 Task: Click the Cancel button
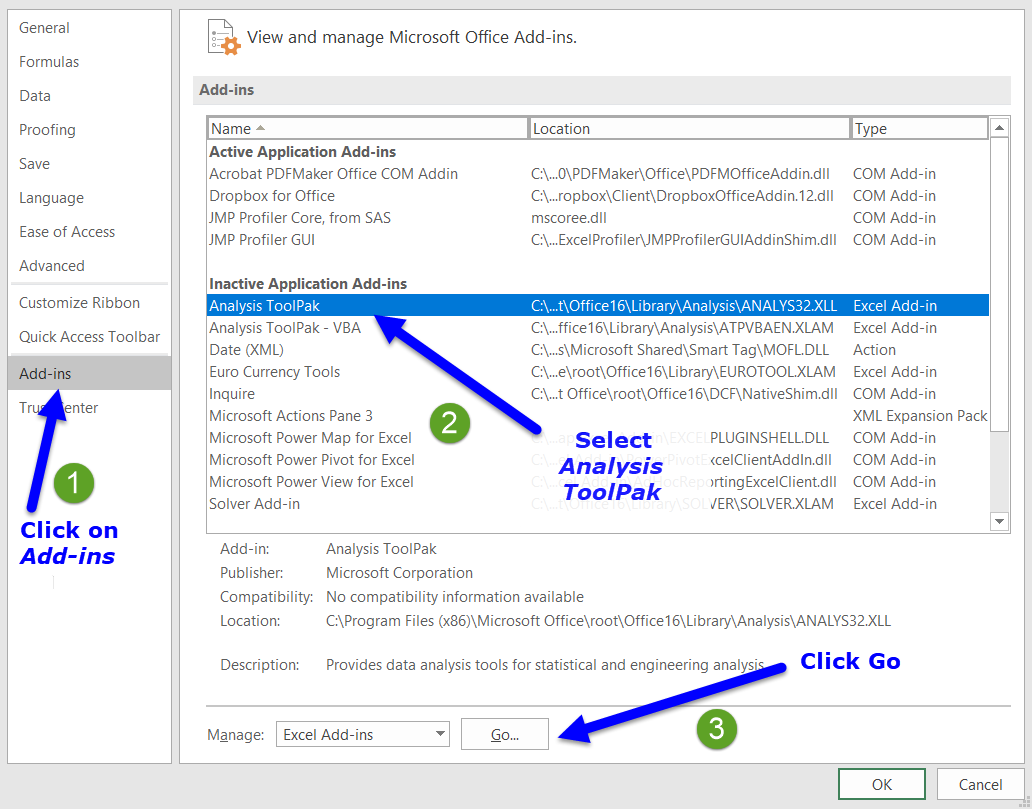point(979,784)
